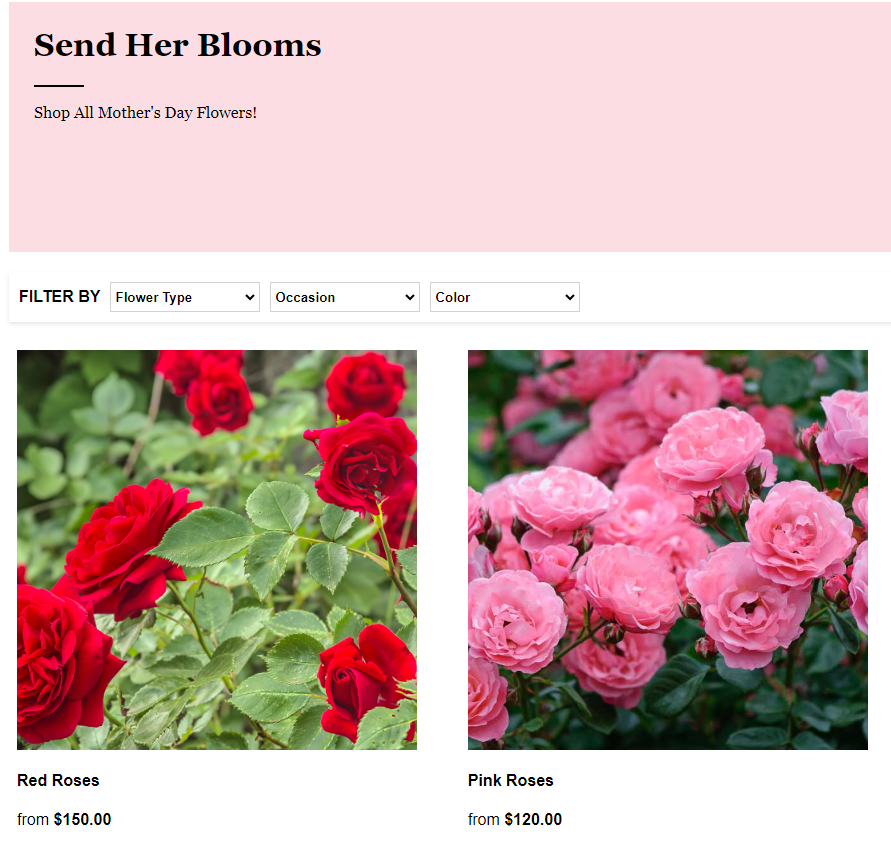The height and width of the screenshot is (841, 891).
Task: Click the chevron arrow on Occasion select
Action: [x=410, y=297]
